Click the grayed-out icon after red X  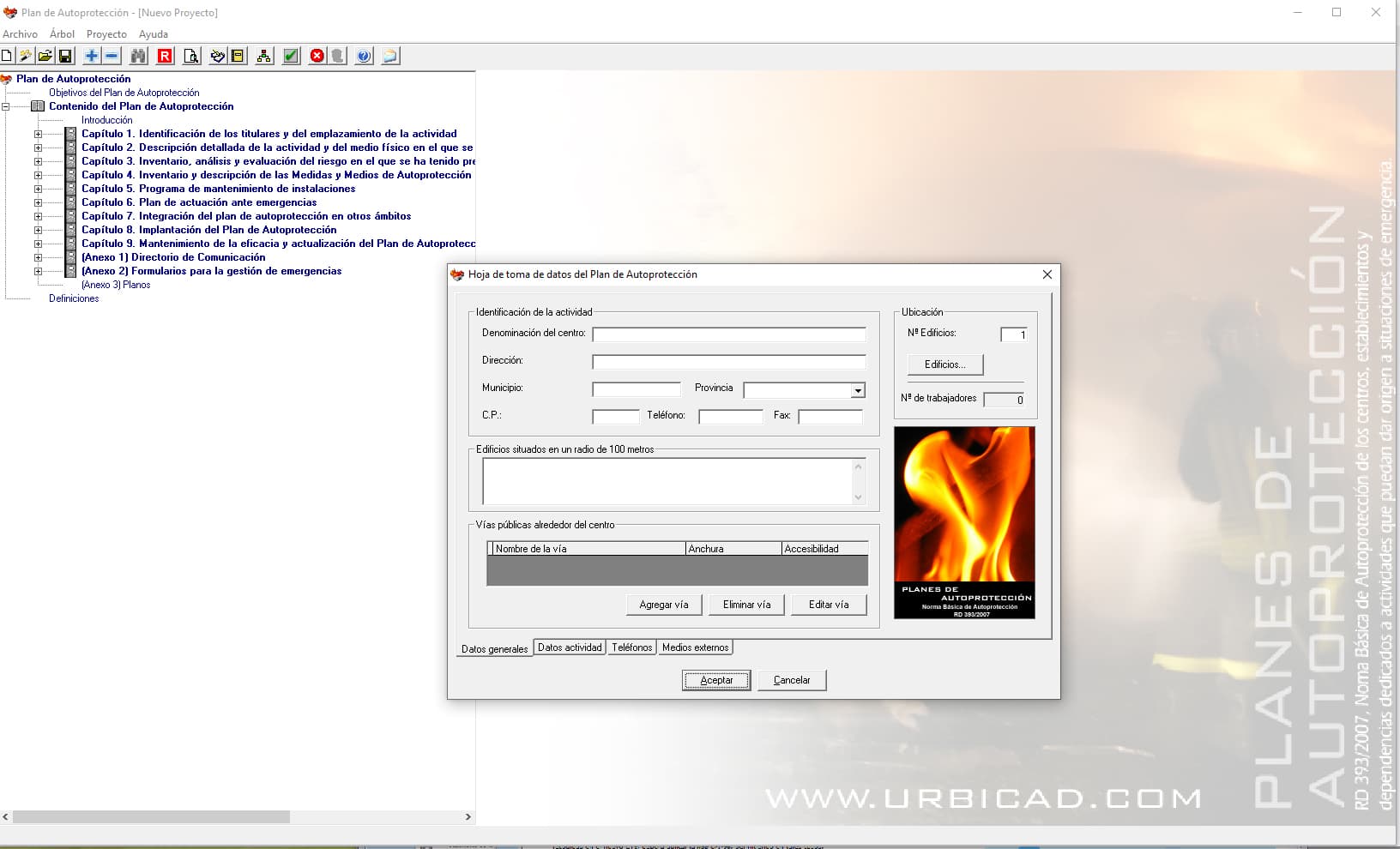337,56
